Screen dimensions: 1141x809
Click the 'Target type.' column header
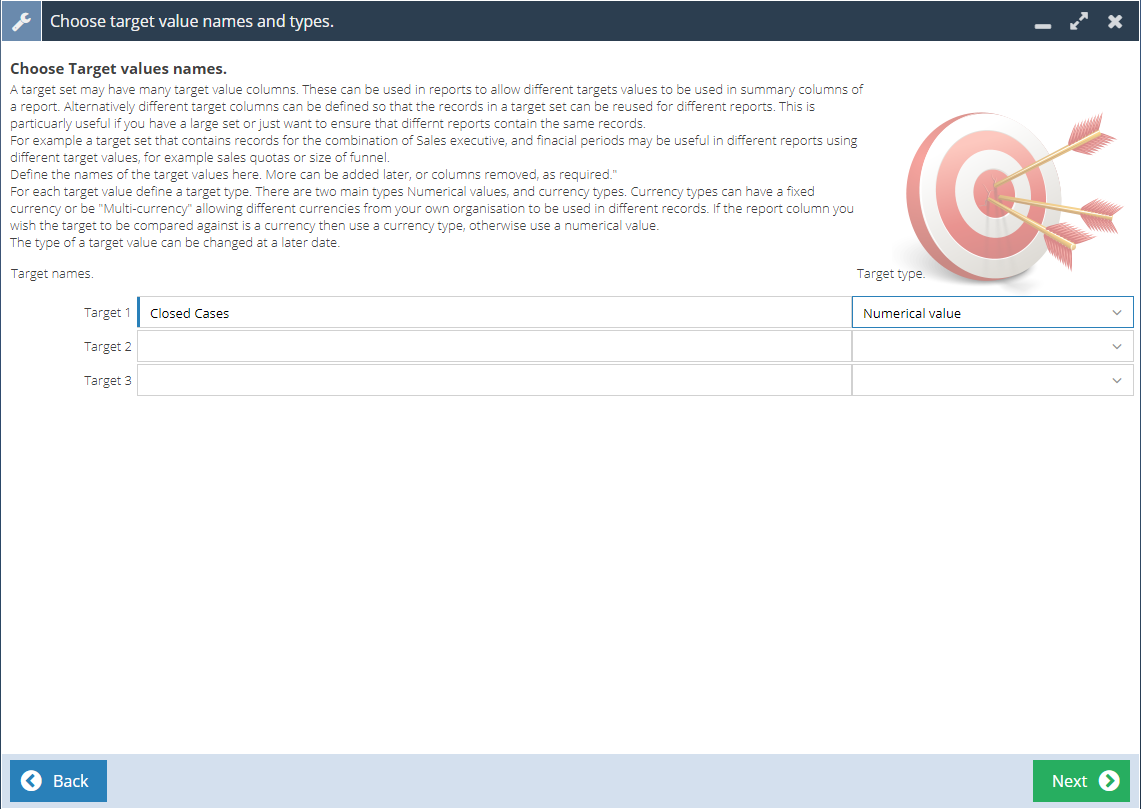point(890,273)
